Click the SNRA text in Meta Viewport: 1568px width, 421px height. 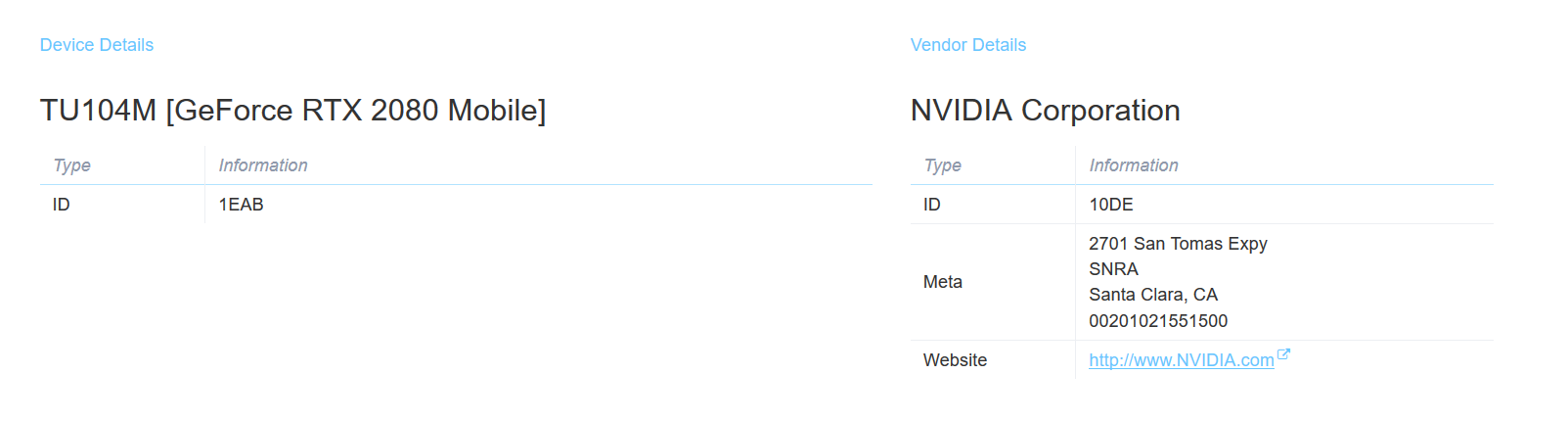click(x=1113, y=269)
